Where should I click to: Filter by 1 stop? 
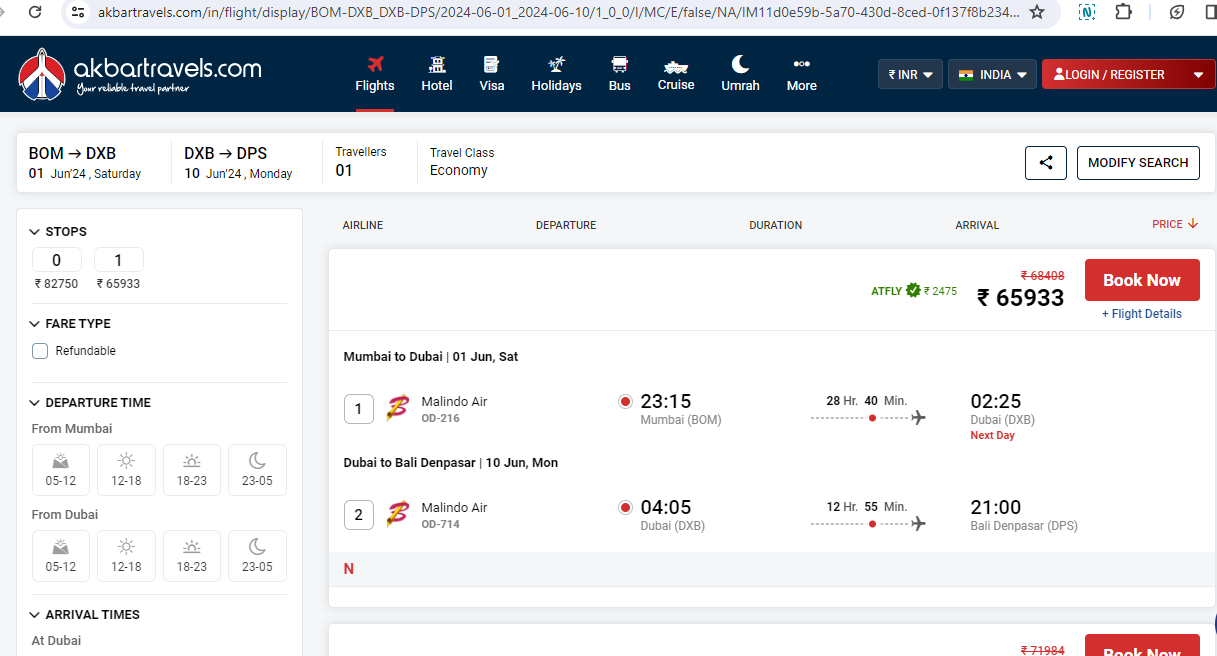coord(119,260)
